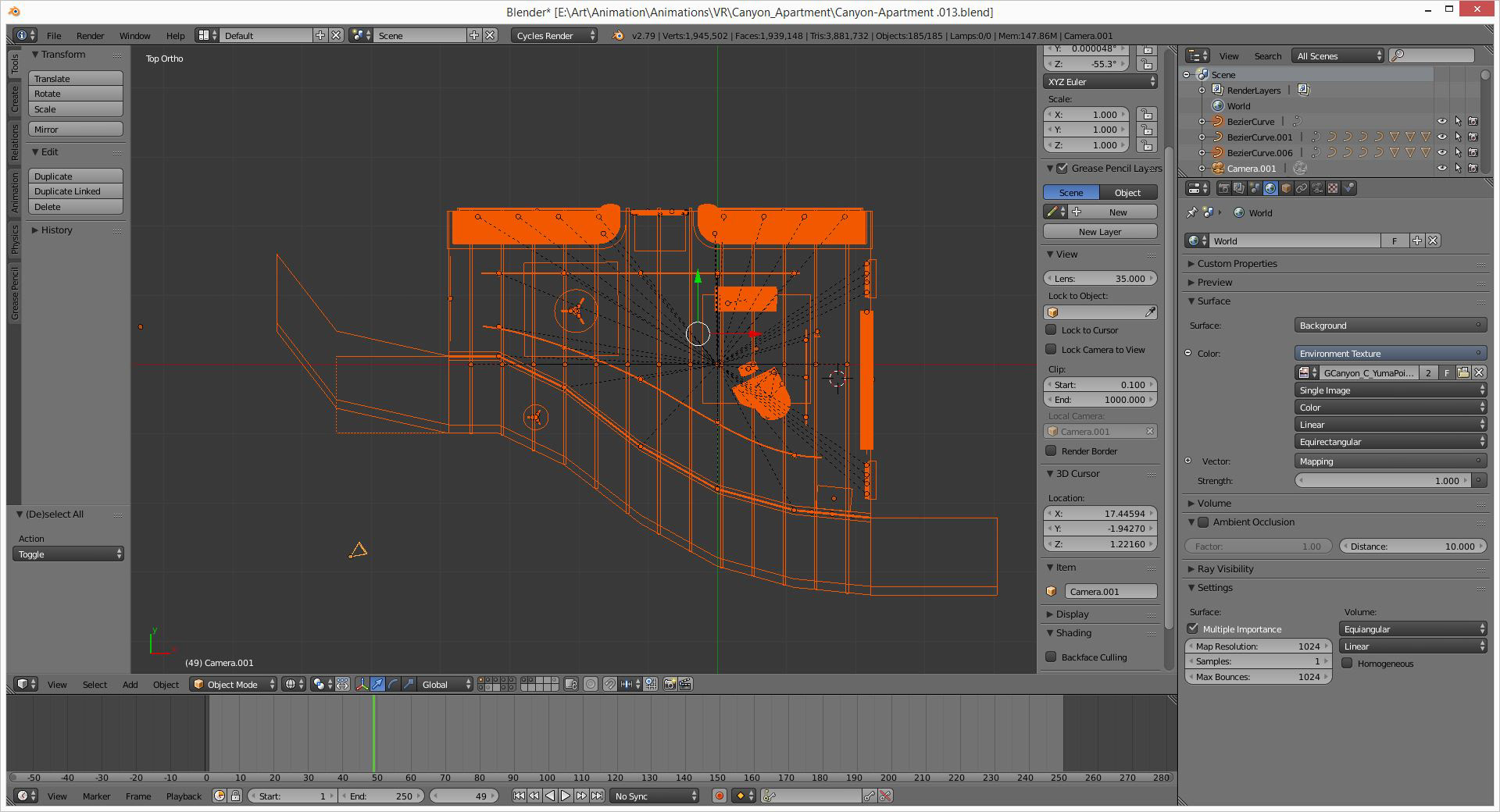Open the Render menu
Screen dimensions: 1500x812
click(x=90, y=36)
